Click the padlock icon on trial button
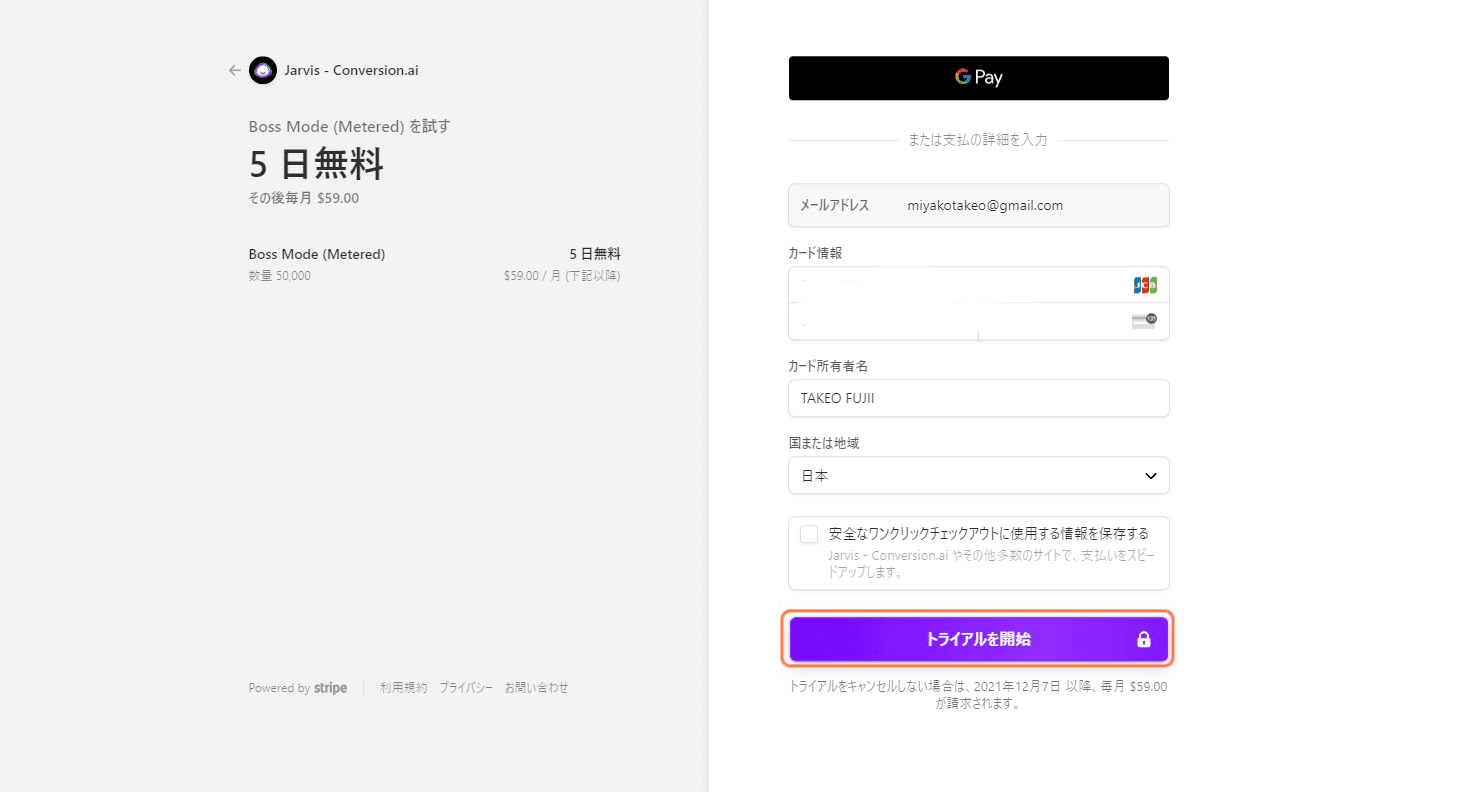Screen dimensions: 1479x792 click(x=1143, y=640)
